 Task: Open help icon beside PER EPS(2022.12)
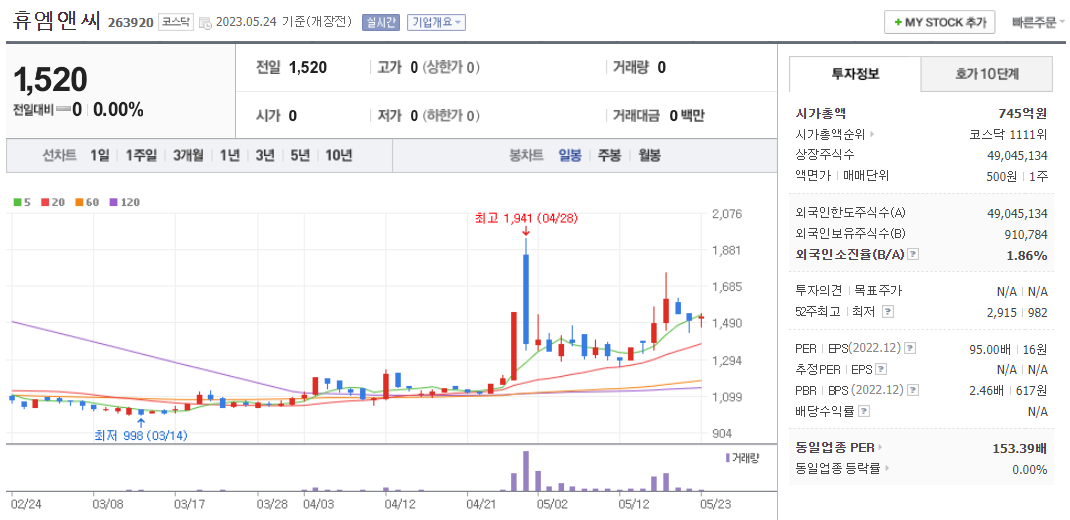pyautogui.click(x=910, y=349)
